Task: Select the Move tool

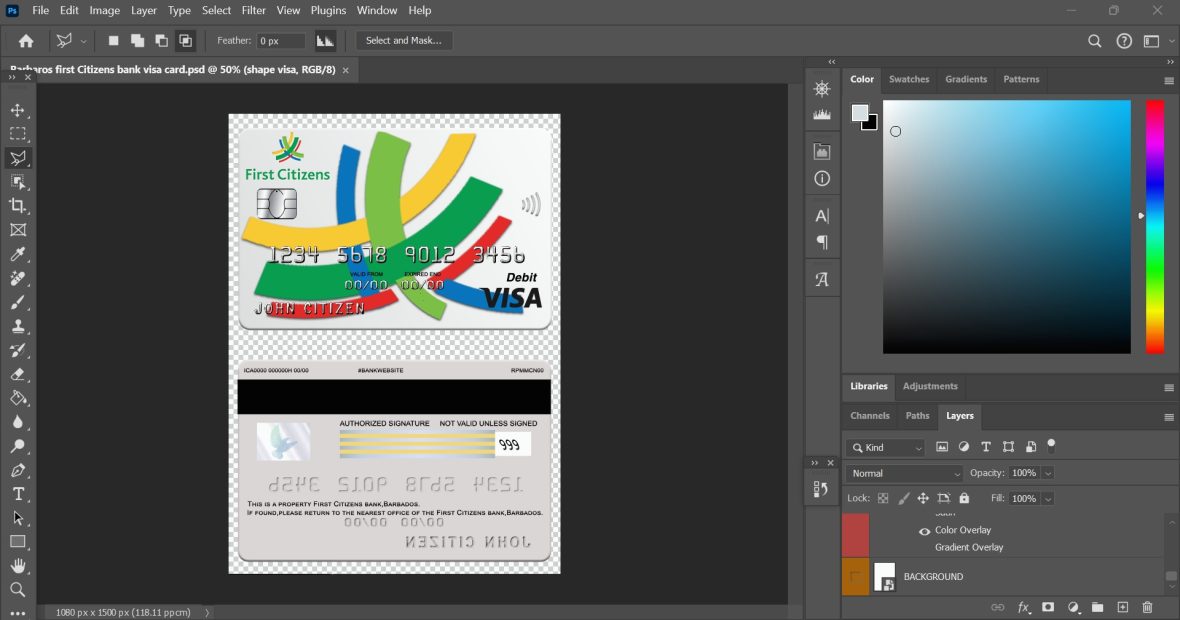Action: [x=17, y=111]
